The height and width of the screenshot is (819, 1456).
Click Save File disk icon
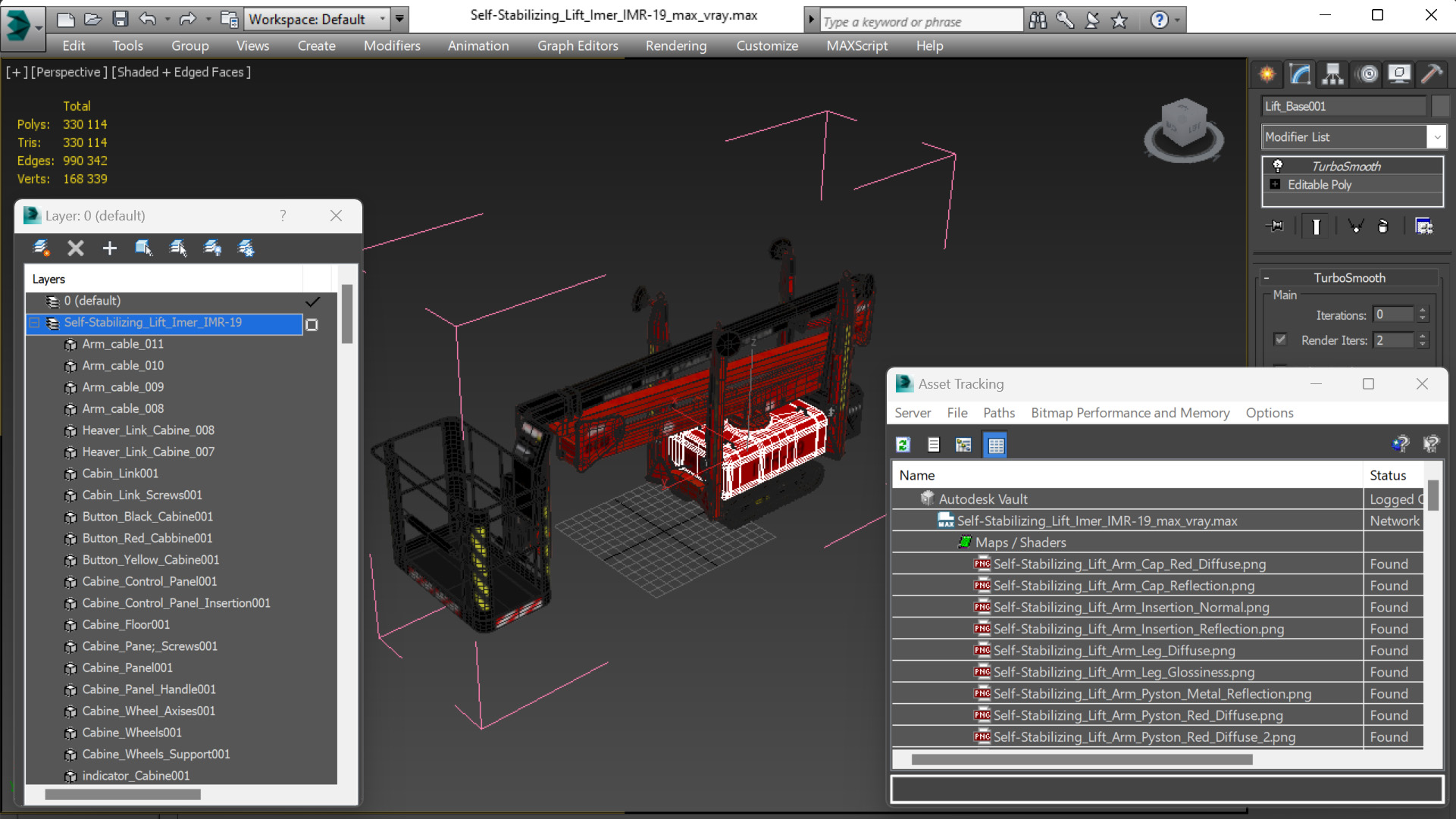pos(121,19)
